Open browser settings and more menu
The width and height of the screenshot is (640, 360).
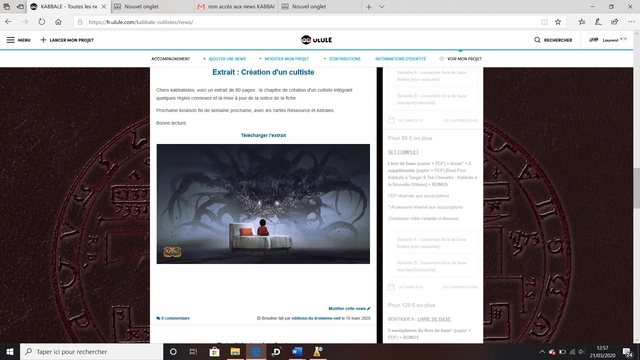[631, 22]
